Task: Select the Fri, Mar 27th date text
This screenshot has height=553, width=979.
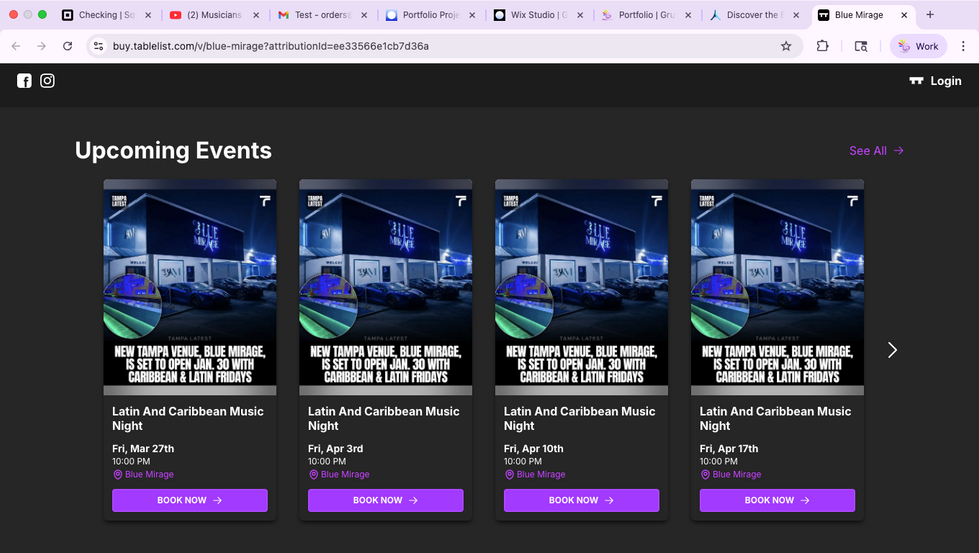Action: tap(143, 448)
